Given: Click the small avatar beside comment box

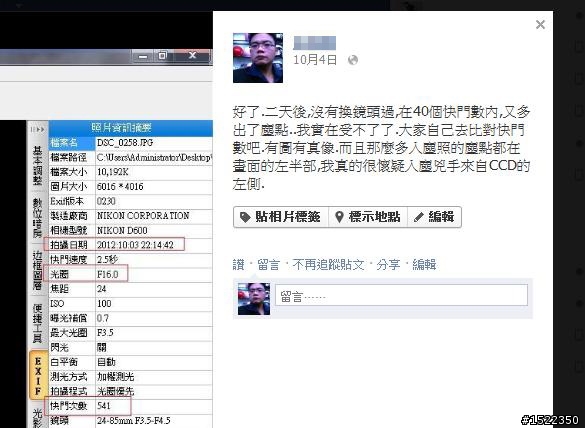Looking at the screenshot, I should click(254, 299).
